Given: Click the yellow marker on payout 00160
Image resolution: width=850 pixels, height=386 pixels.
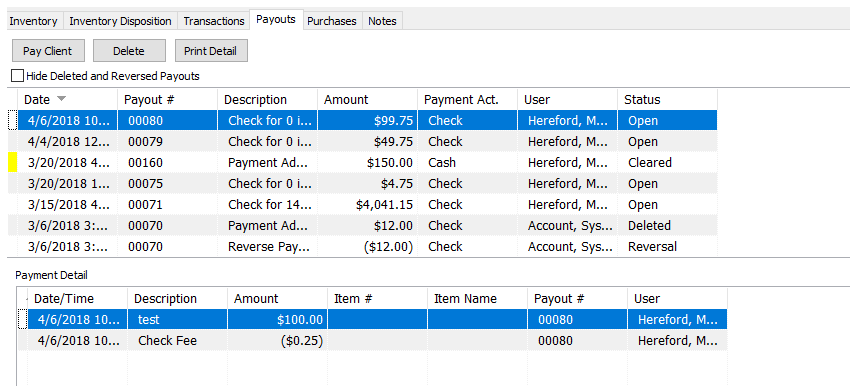Looking at the screenshot, I should [x=12, y=163].
